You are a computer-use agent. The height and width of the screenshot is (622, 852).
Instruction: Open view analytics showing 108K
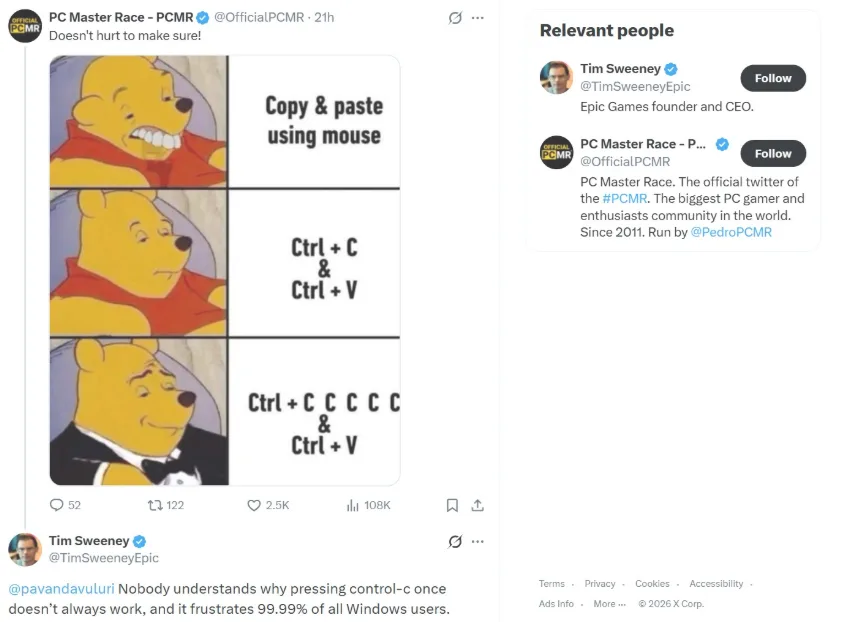pos(368,505)
